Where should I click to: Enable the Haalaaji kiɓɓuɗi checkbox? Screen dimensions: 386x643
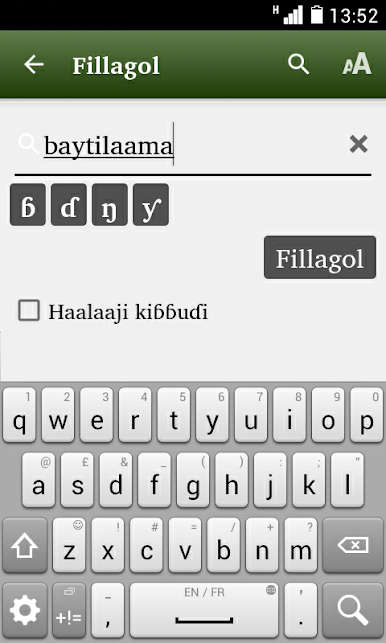tap(29, 310)
